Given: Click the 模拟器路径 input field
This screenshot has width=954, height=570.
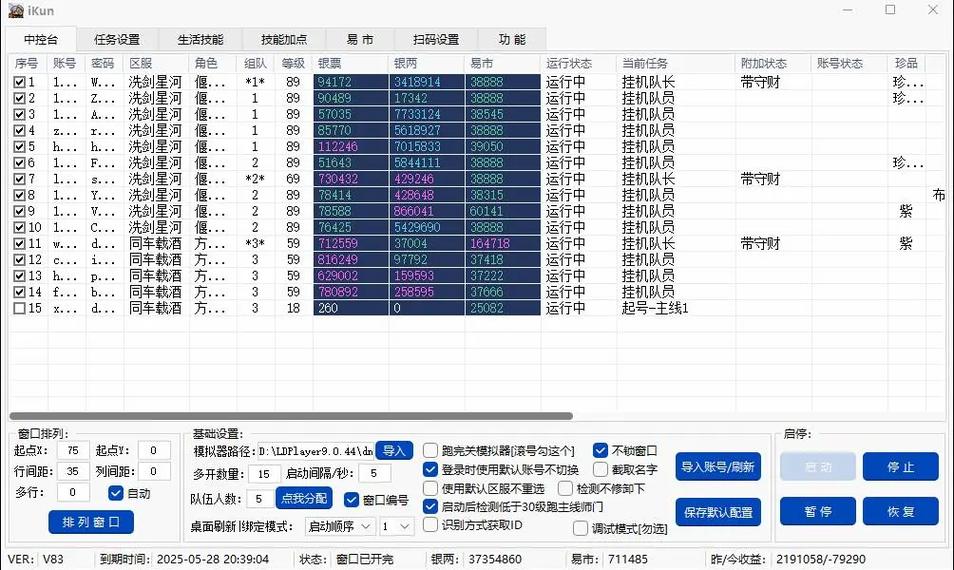Looking at the screenshot, I should (x=316, y=451).
